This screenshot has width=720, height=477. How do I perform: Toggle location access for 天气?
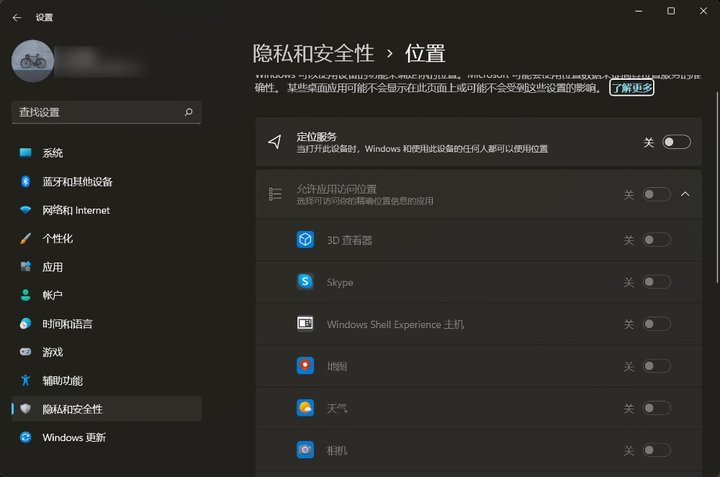click(x=656, y=408)
